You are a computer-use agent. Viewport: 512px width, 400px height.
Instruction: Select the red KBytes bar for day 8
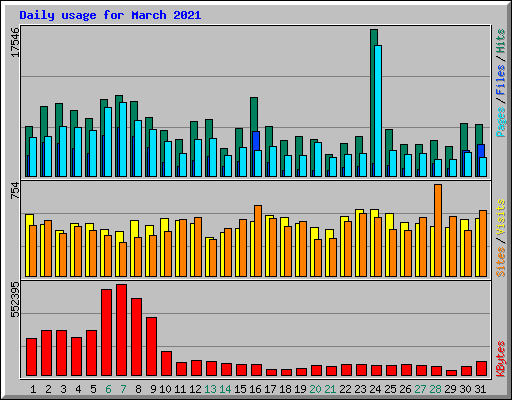pyautogui.click(x=136, y=337)
